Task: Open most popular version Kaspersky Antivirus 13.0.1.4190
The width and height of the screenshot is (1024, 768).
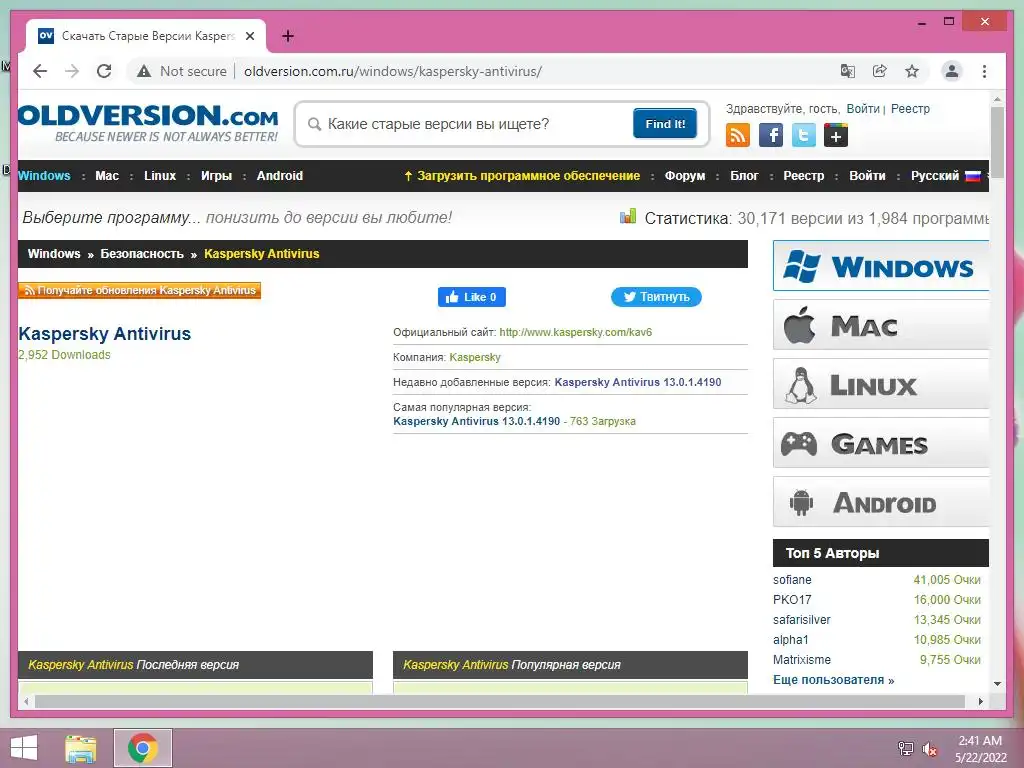Action: pos(477,421)
